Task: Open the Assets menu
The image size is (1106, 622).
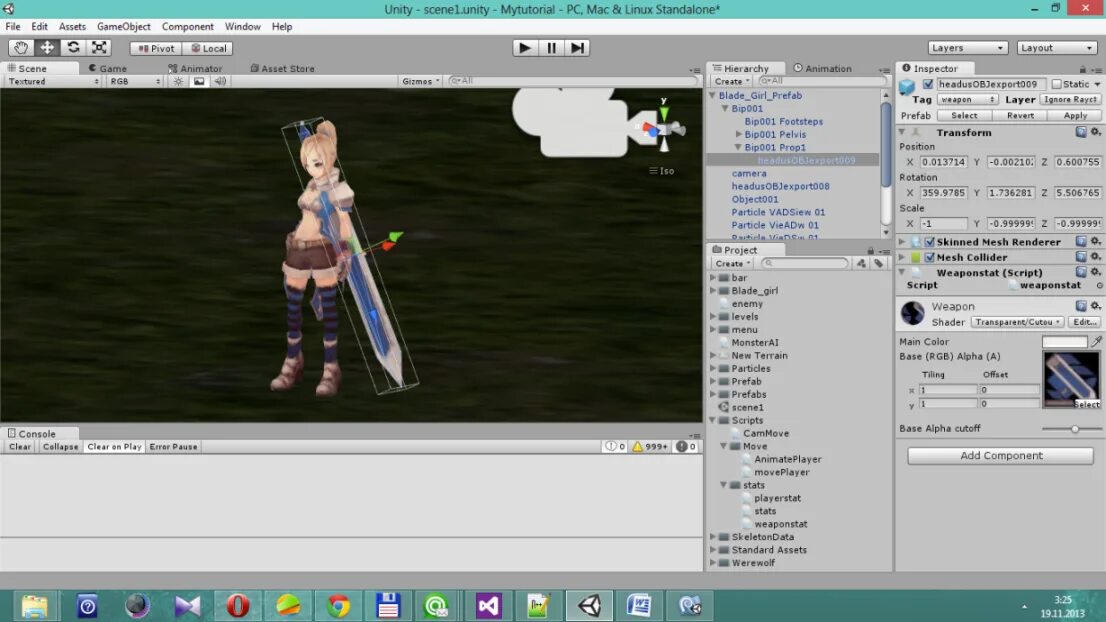Action: point(72,26)
